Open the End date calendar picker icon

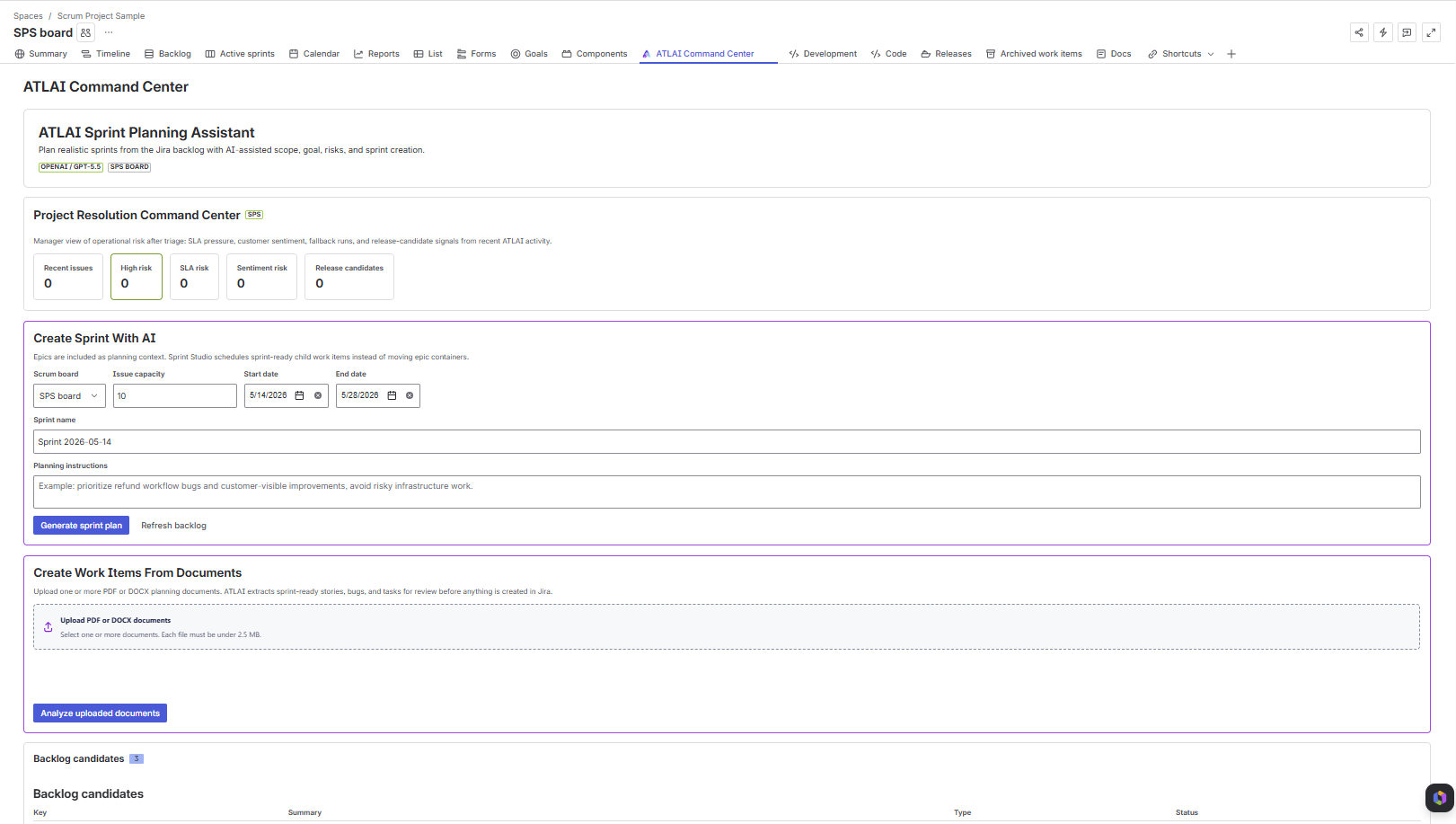point(392,395)
